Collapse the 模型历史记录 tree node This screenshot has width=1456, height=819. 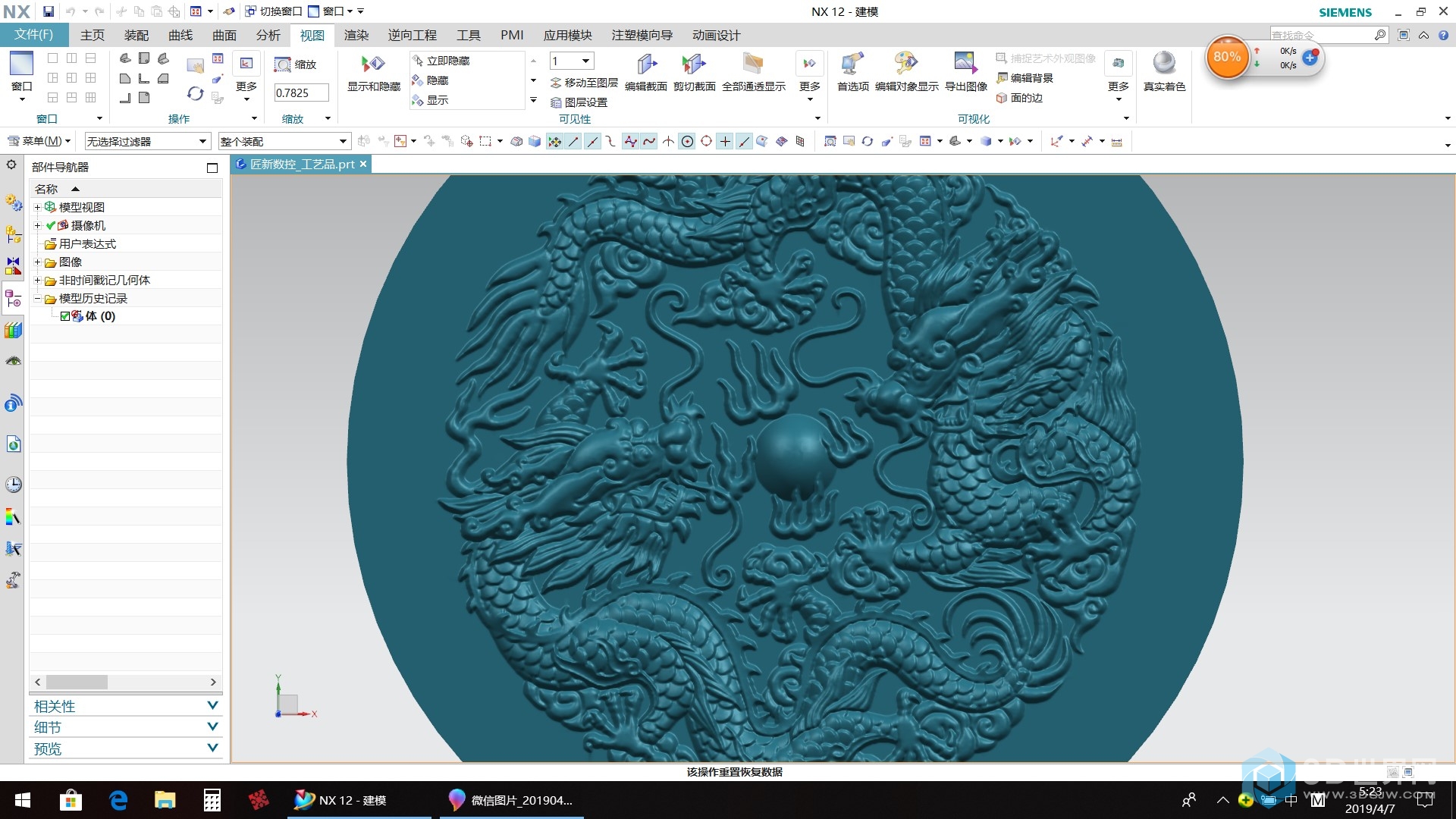[x=37, y=298]
